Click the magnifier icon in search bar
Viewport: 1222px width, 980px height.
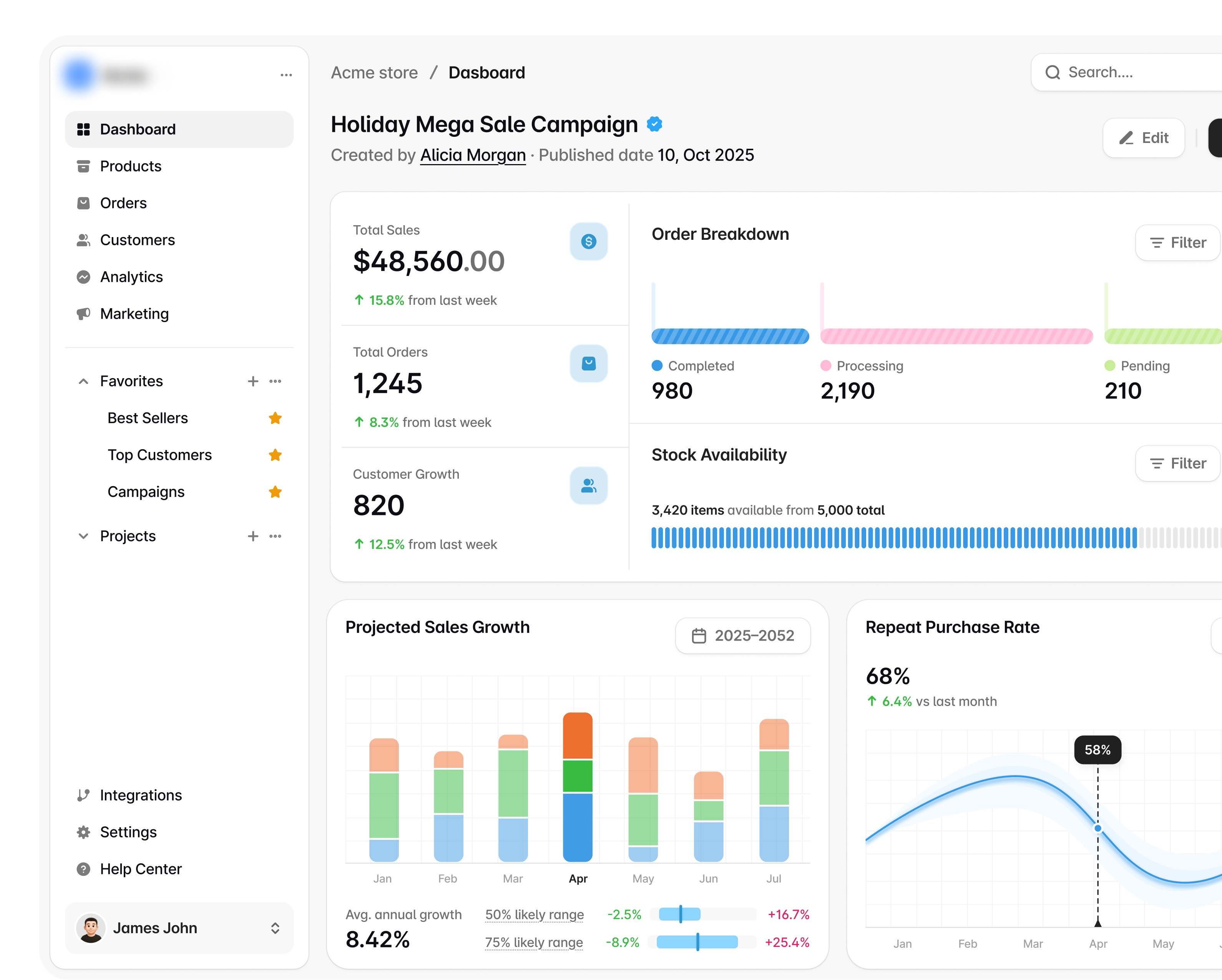[x=1053, y=73]
